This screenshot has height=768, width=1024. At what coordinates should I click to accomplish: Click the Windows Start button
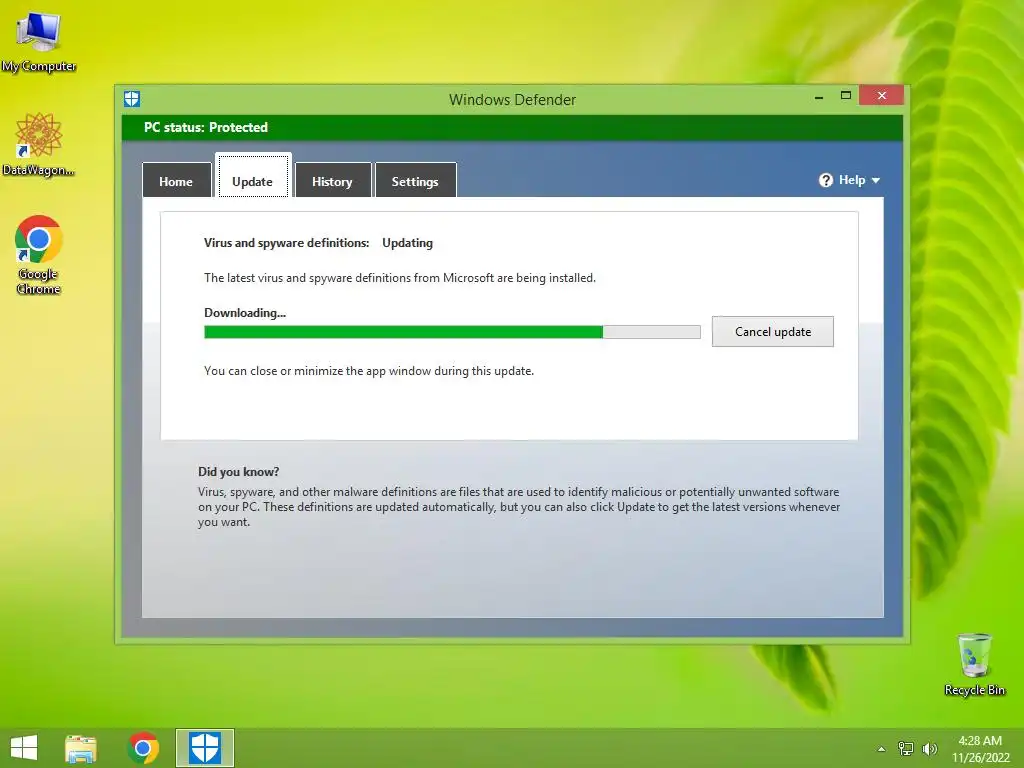[x=24, y=748]
